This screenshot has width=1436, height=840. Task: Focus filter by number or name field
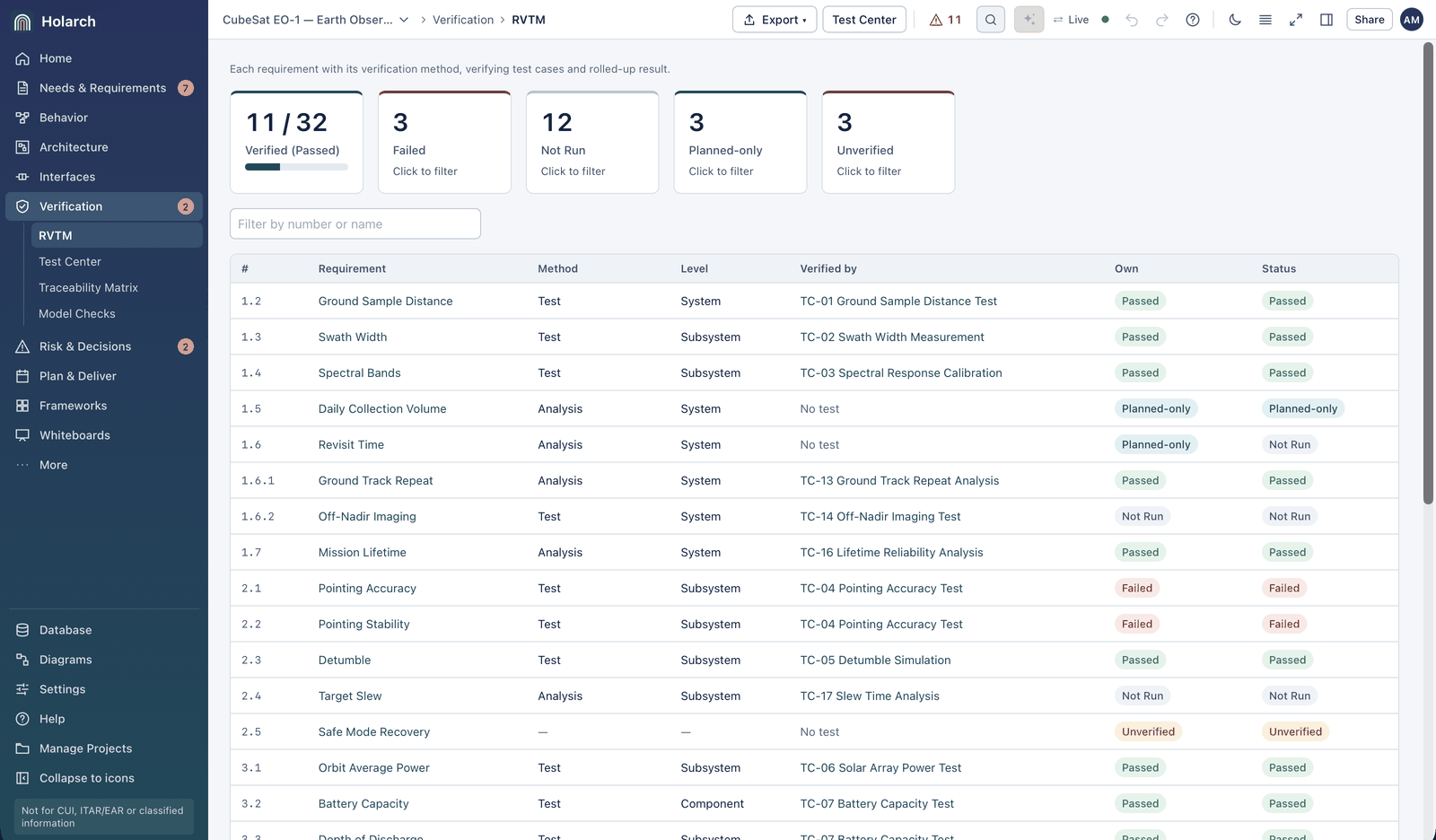pyautogui.click(x=355, y=224)
